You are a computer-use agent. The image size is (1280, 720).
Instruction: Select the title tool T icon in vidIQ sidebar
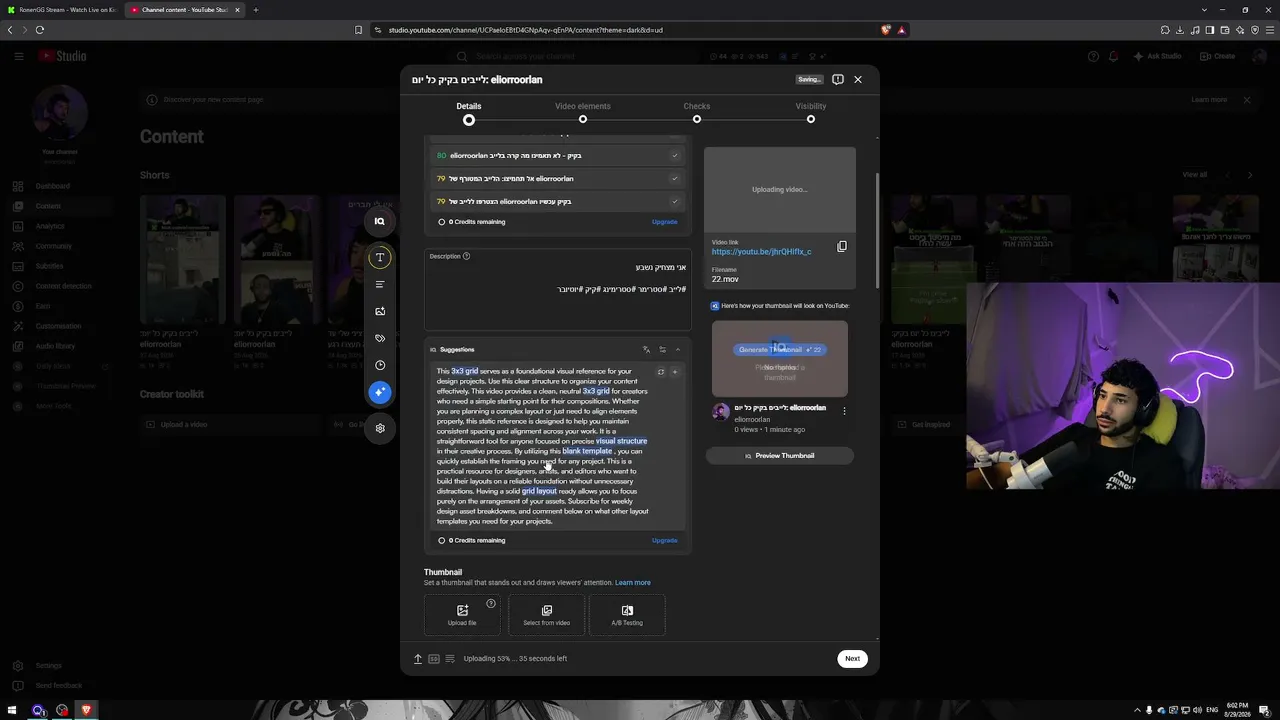pos(379,257)
